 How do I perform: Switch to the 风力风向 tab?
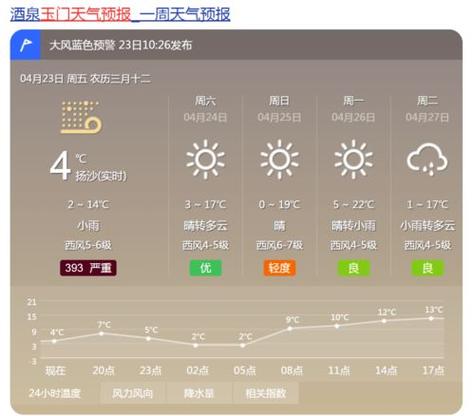tap(132, 393)
